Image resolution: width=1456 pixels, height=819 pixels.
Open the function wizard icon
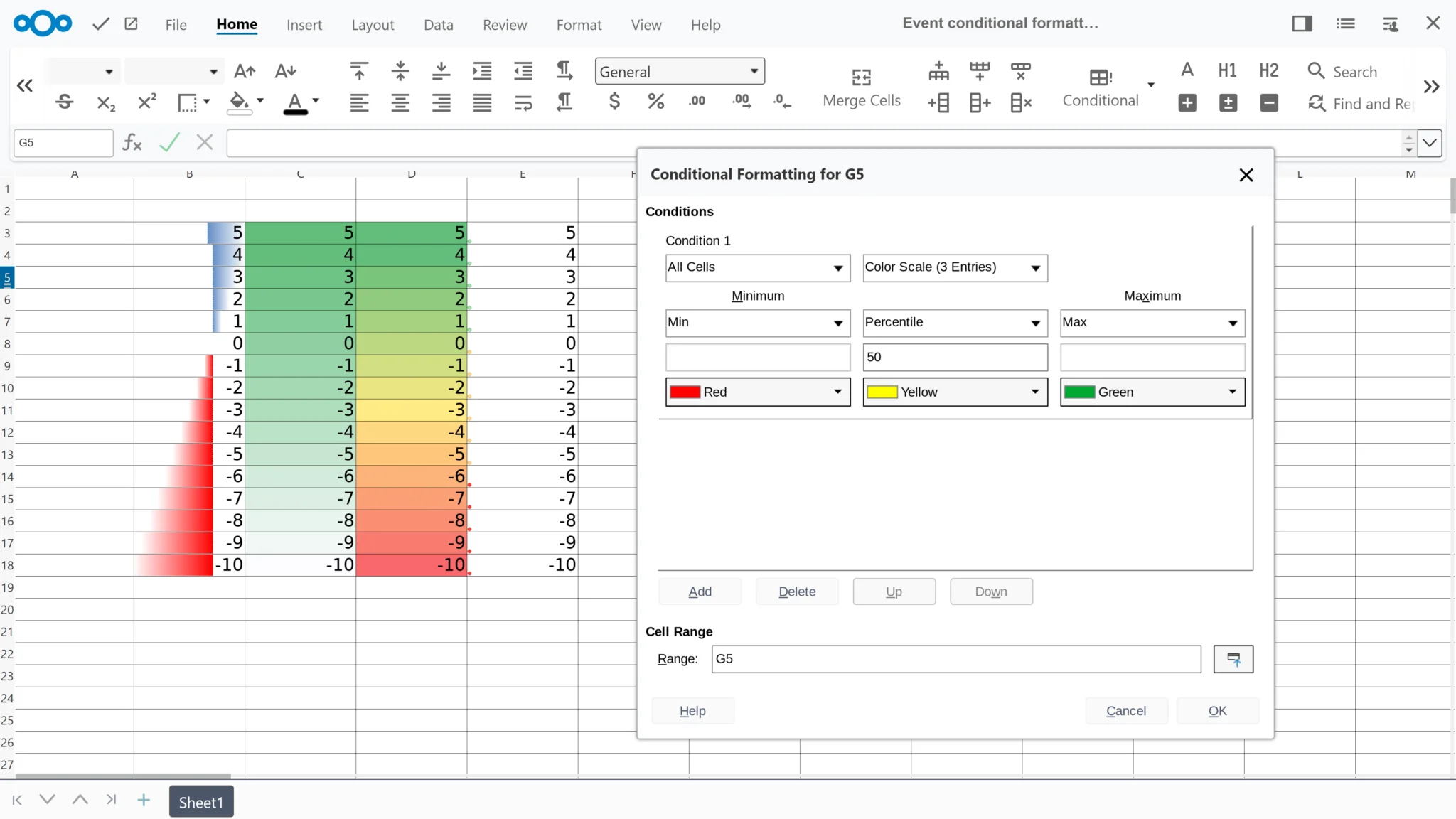(132, 143)
